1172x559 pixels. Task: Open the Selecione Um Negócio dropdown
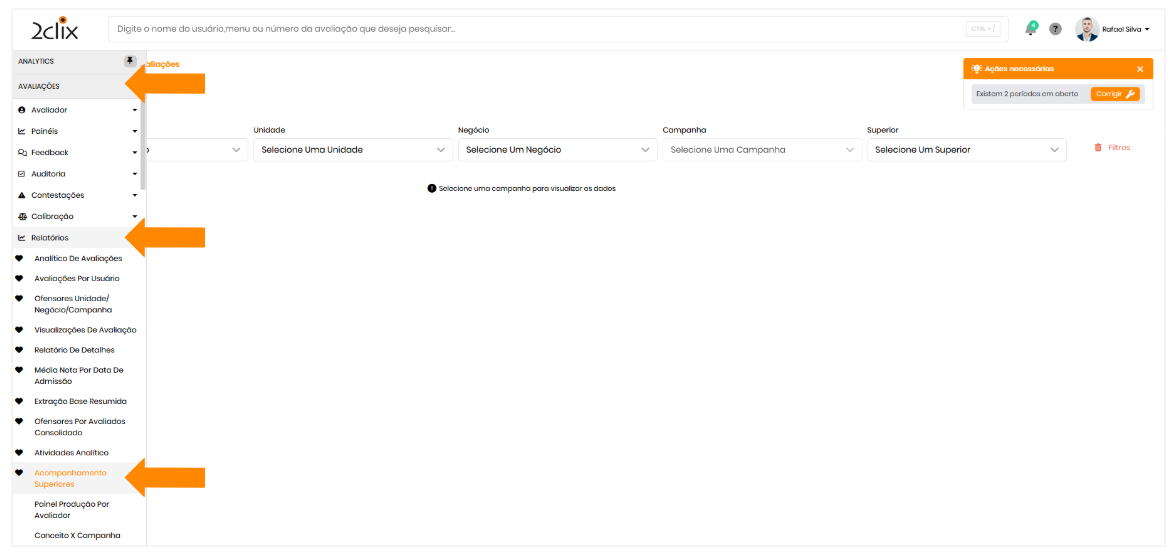pos(557,150)
